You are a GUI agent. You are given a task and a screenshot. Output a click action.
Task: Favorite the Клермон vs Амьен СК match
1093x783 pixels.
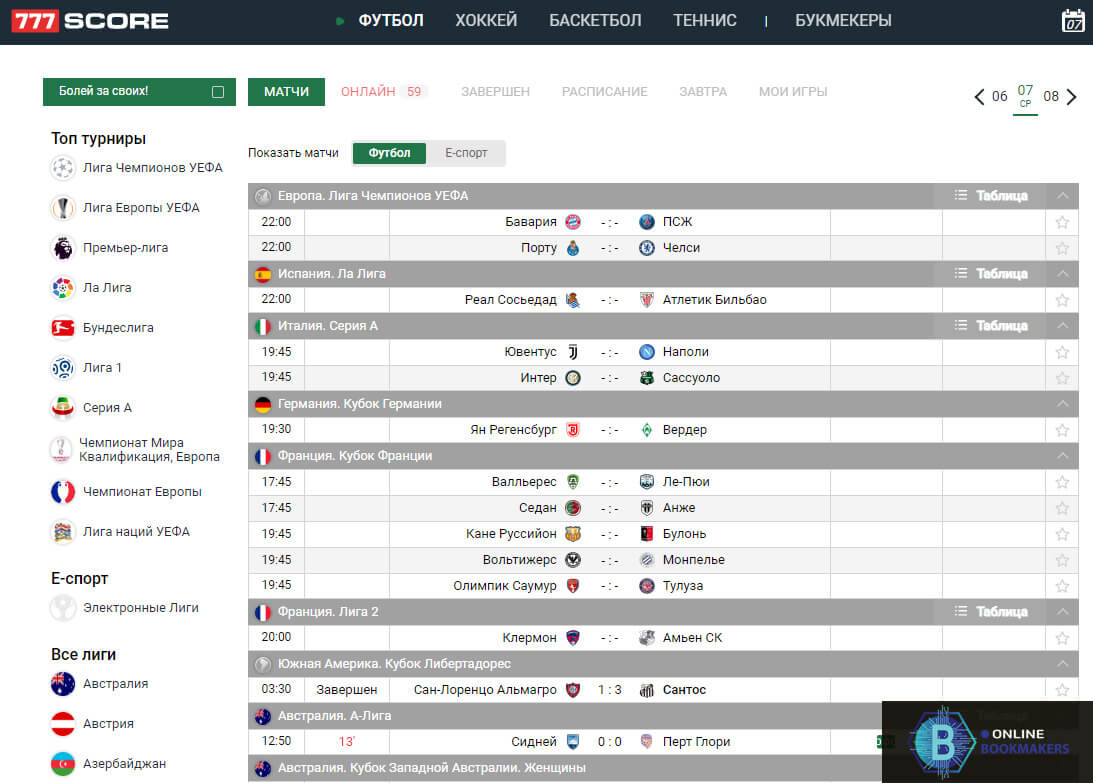(x=1062, y=638)
